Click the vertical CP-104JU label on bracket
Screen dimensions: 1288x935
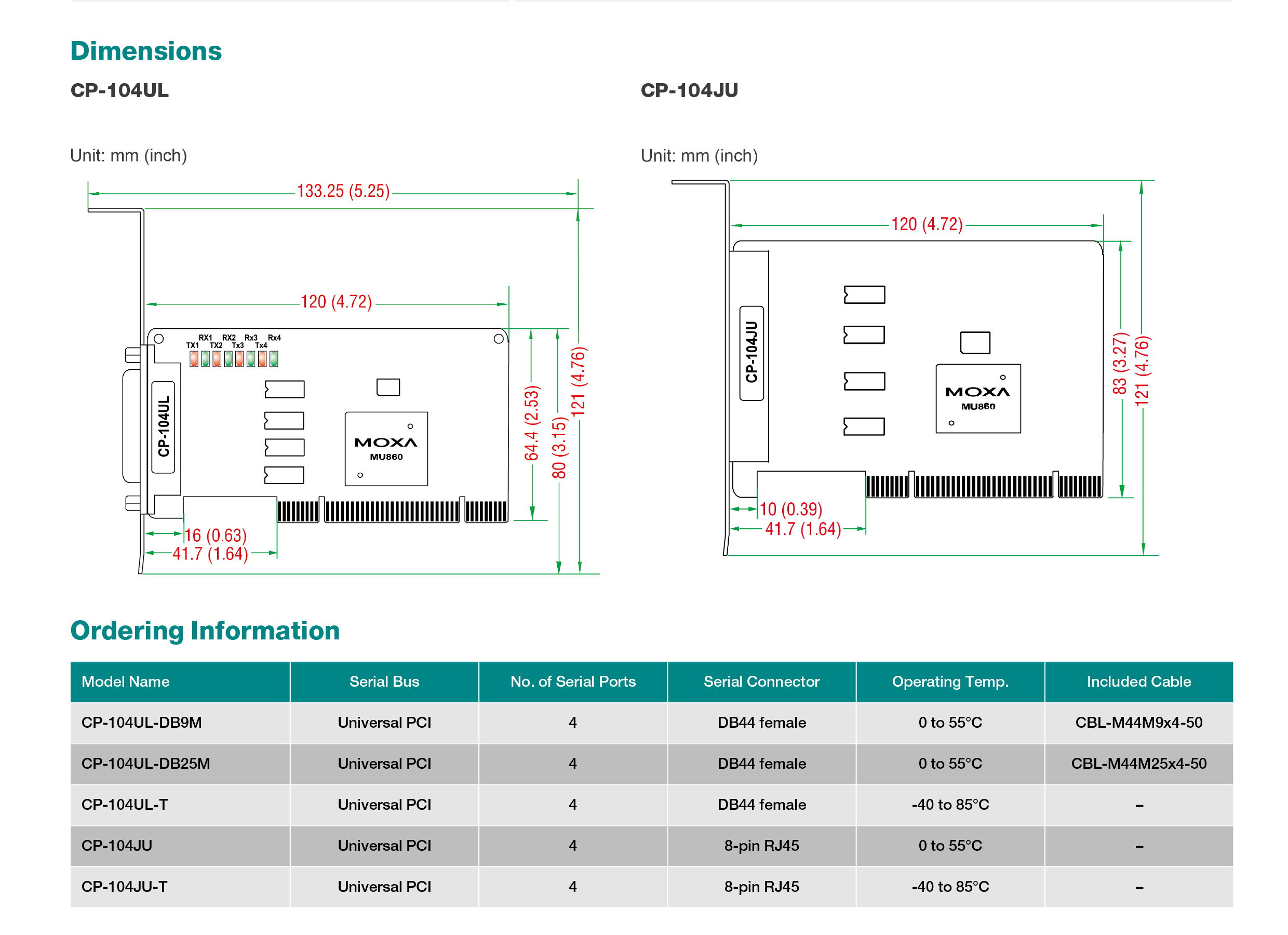point(752,352)
